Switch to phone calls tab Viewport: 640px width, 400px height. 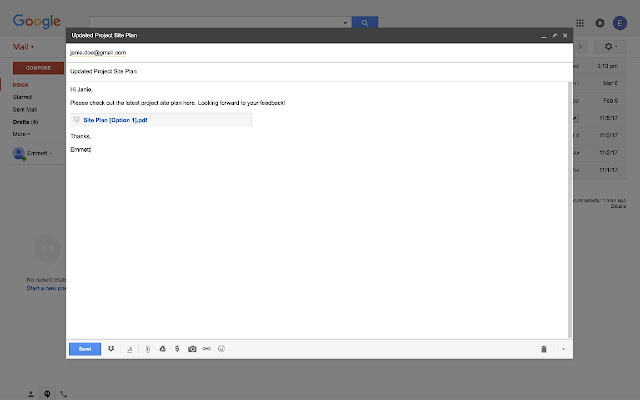coord(64,394)
